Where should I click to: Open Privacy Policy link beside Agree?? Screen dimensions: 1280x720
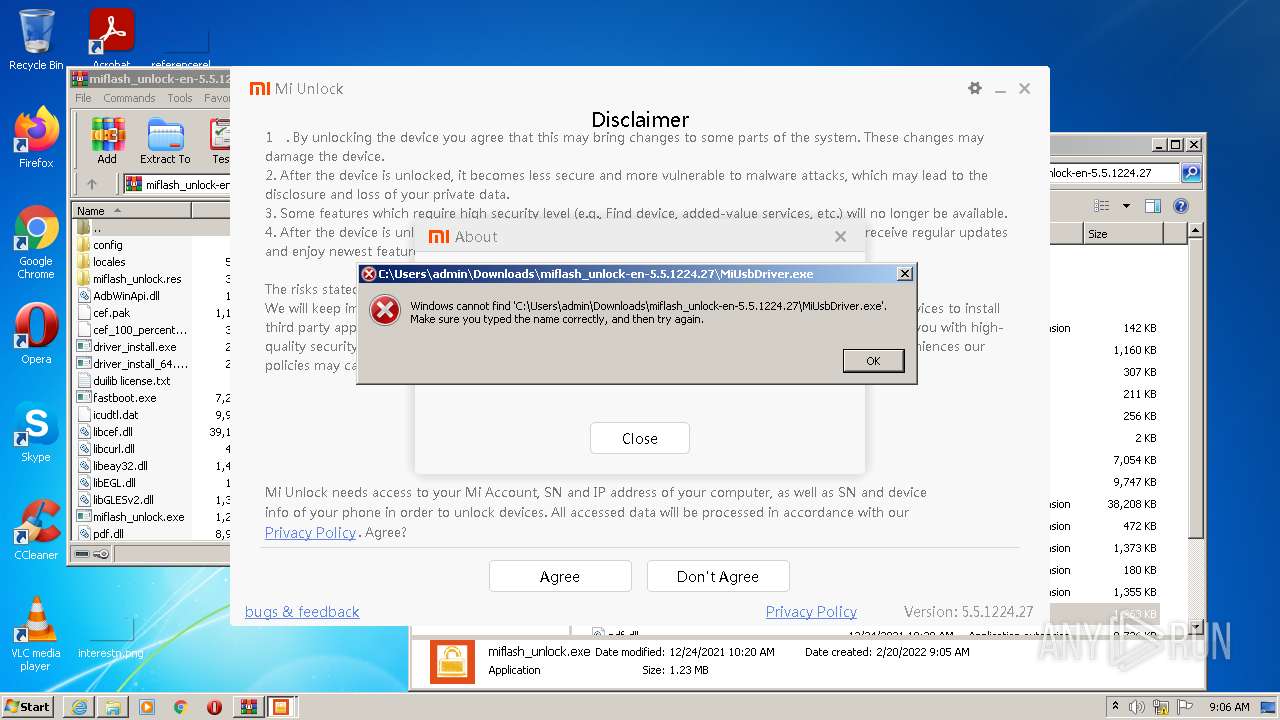click(310, 533)
